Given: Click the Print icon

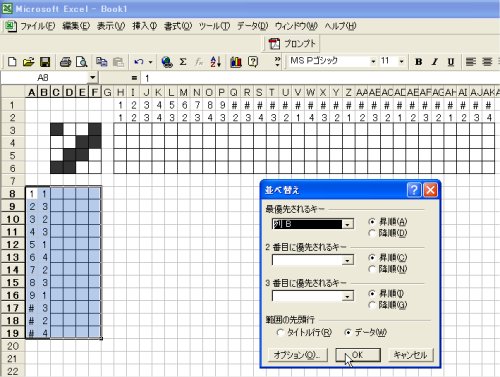Looking at the screenshot, I should click(65, 62).
